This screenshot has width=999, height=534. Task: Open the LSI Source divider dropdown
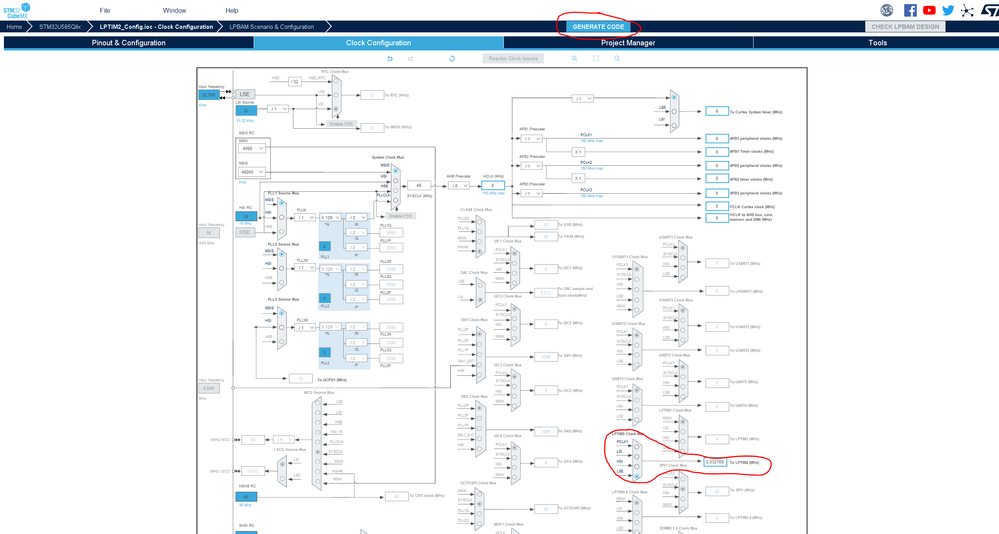[278, 109]
